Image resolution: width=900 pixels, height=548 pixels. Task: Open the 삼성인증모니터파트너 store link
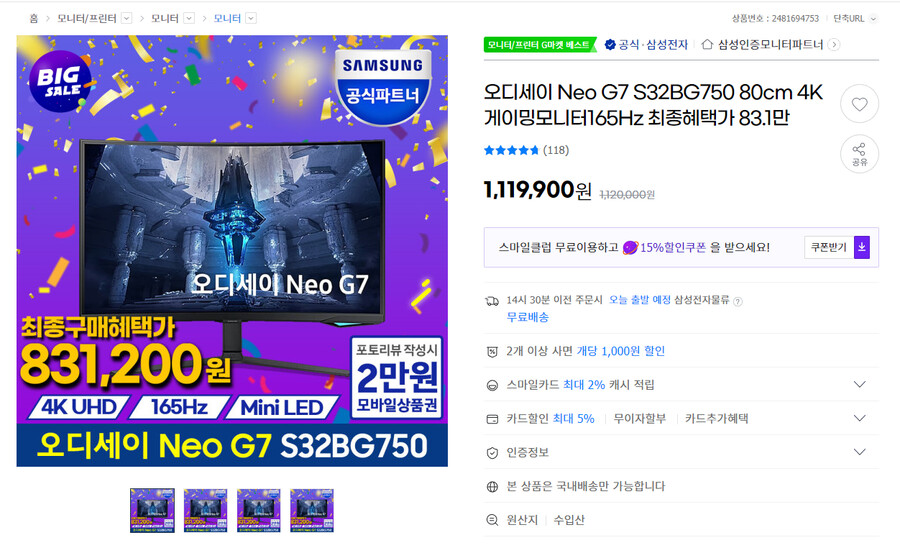pos(770,45)
